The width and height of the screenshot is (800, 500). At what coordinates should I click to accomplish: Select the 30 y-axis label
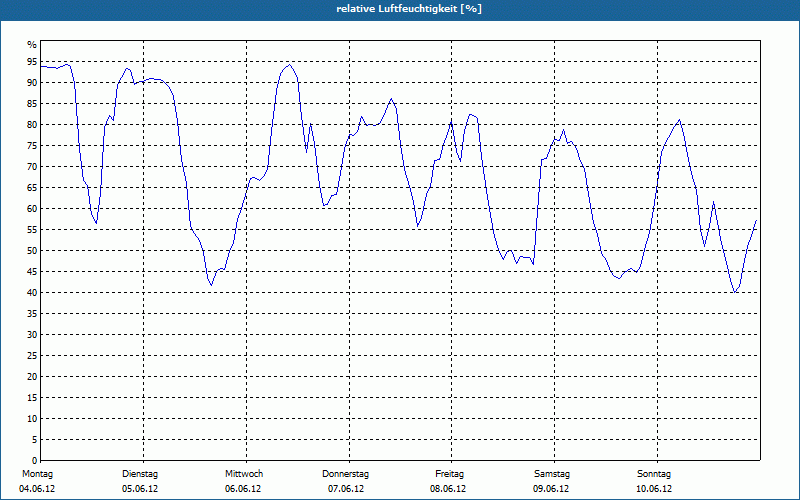point(32,335)
